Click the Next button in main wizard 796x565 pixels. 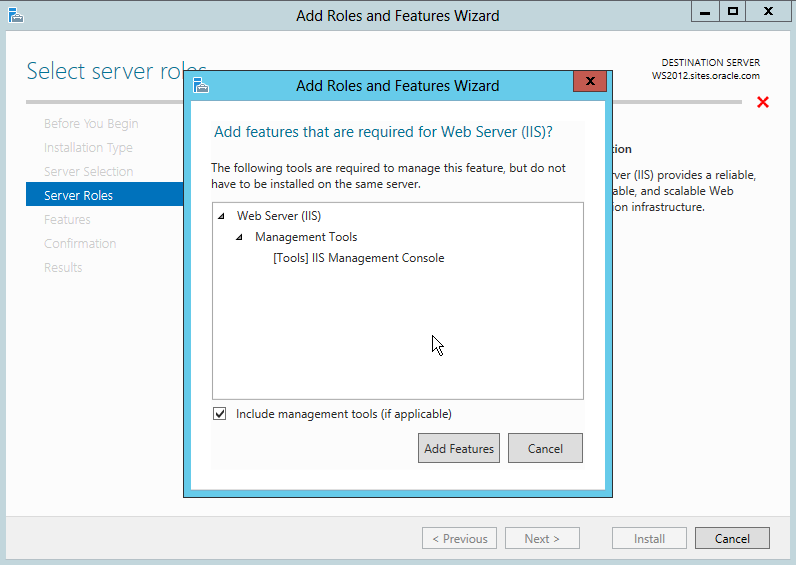point(542,538)
